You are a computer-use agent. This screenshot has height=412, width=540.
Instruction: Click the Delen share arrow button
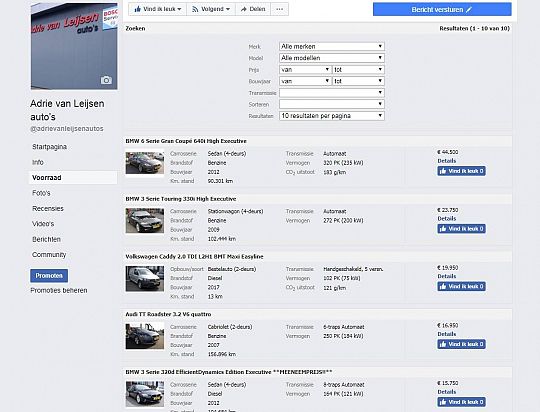(x=253, y=9)
